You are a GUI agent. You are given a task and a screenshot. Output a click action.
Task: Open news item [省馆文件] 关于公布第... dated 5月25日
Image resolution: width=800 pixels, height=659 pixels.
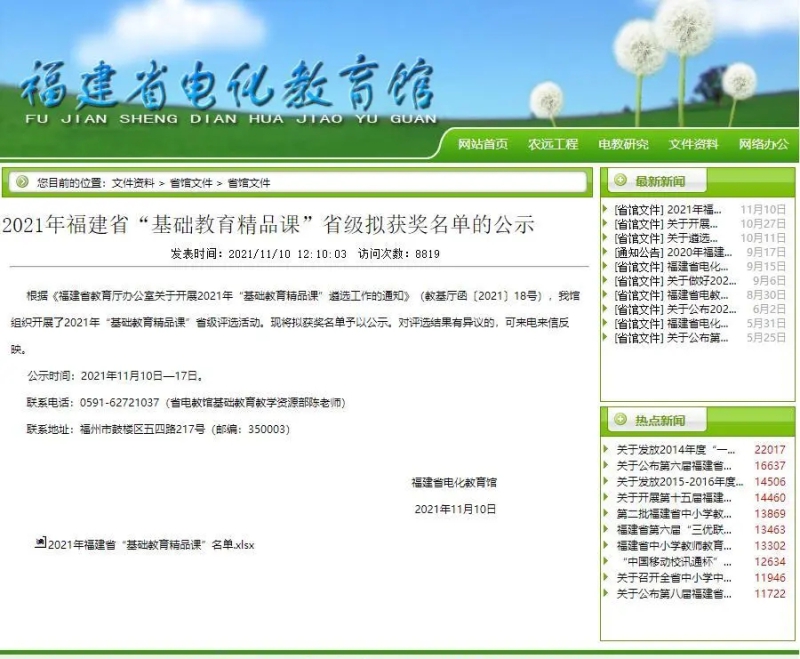pos(671,338)
